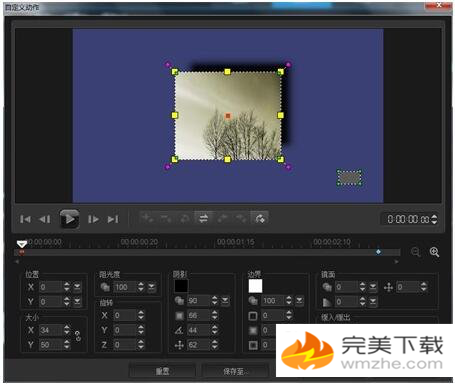The height and width of the screenshot is (385, 455).
Task: Click the white playhead scrubber
Action: tap(22, 244)
